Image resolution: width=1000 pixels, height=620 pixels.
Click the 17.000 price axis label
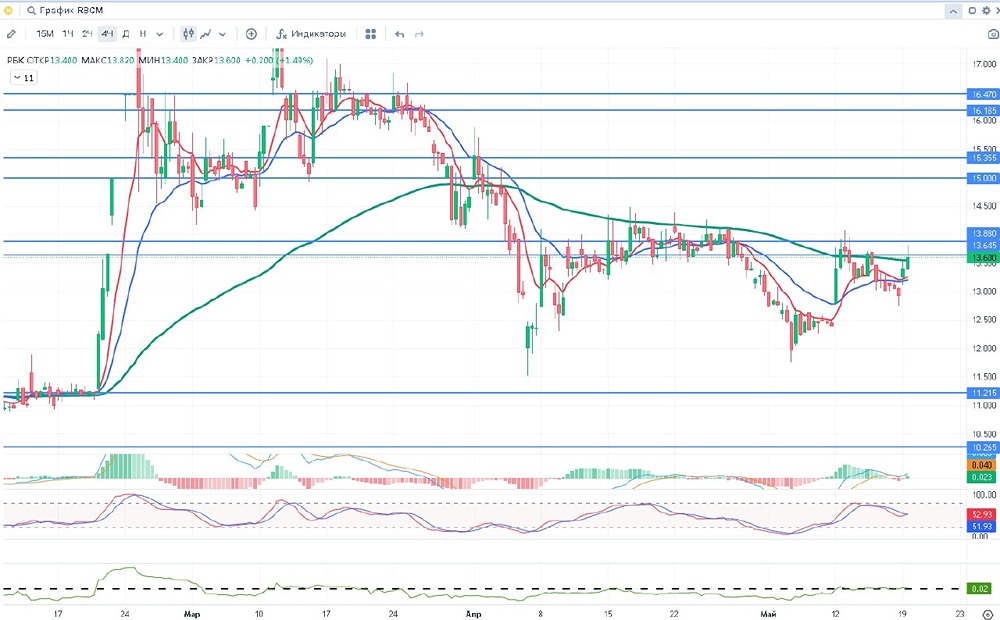click(x=987, y=64)
